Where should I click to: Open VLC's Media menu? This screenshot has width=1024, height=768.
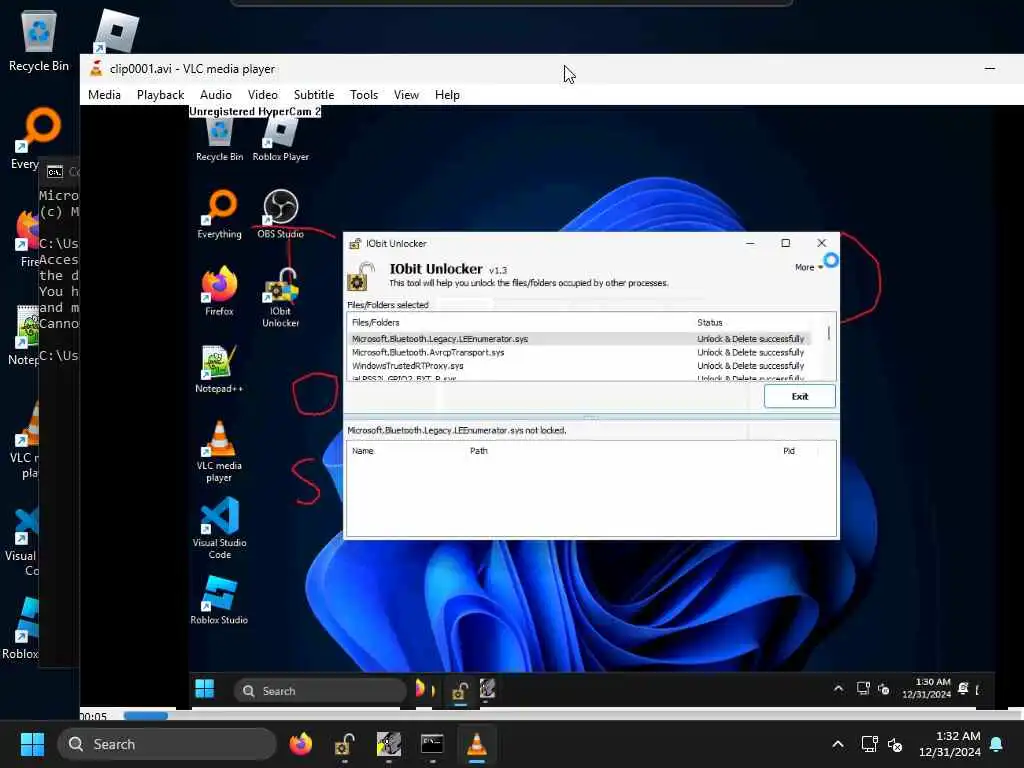104,95
